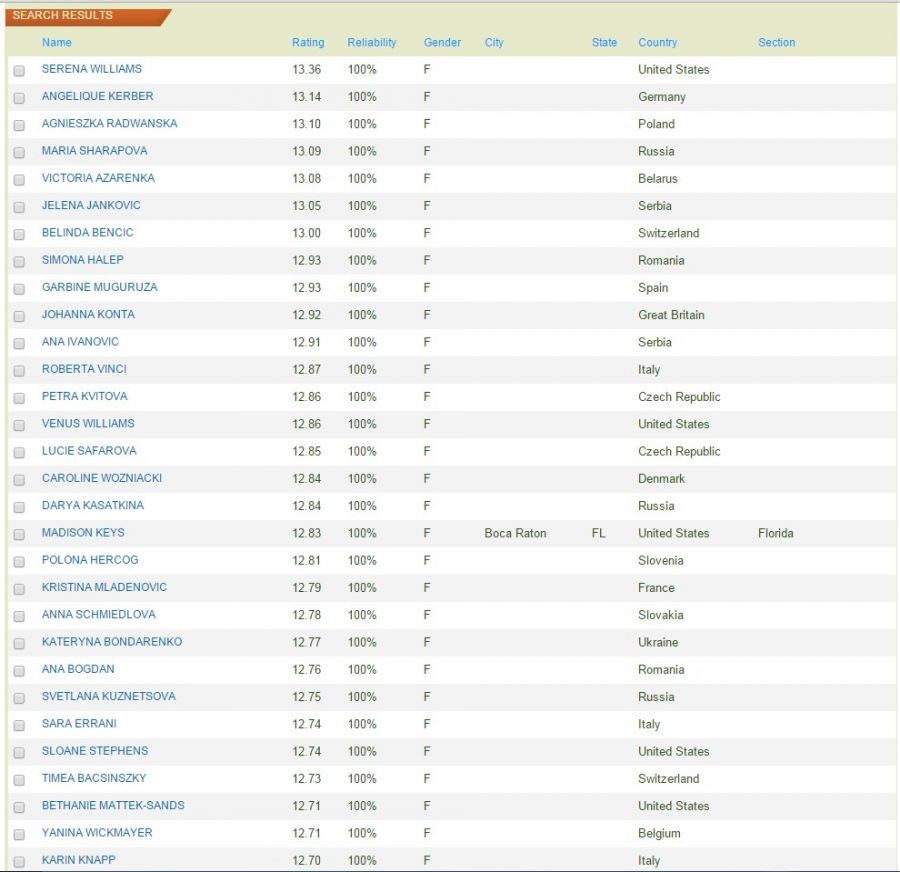Image resolution: width=900 pixels, height=872 pixels.
Task: Open ROBERTA VINCI player link
Action: tap(84, 369)
